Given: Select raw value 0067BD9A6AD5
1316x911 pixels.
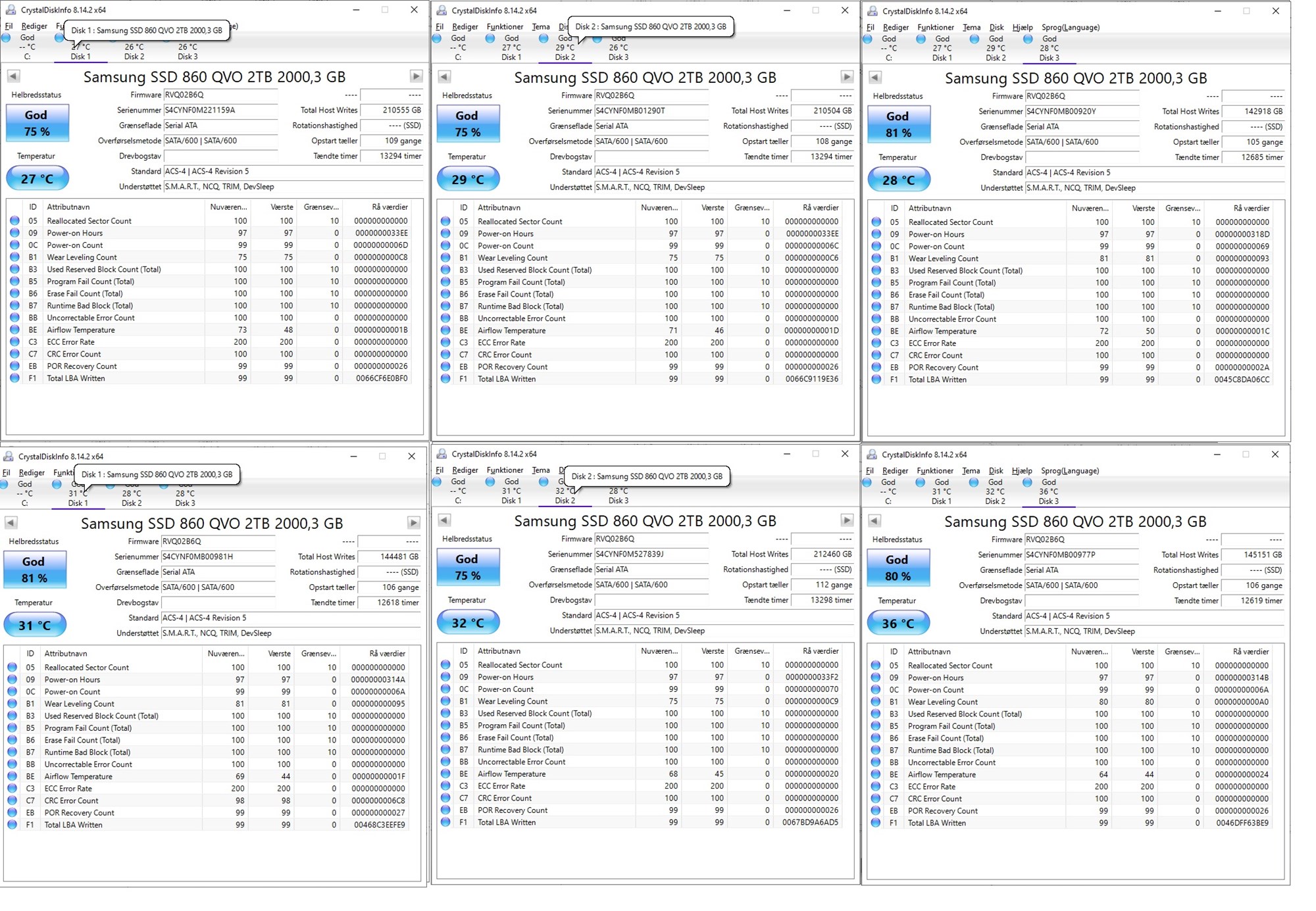Looking at the screenshot, I should [811, 822].
